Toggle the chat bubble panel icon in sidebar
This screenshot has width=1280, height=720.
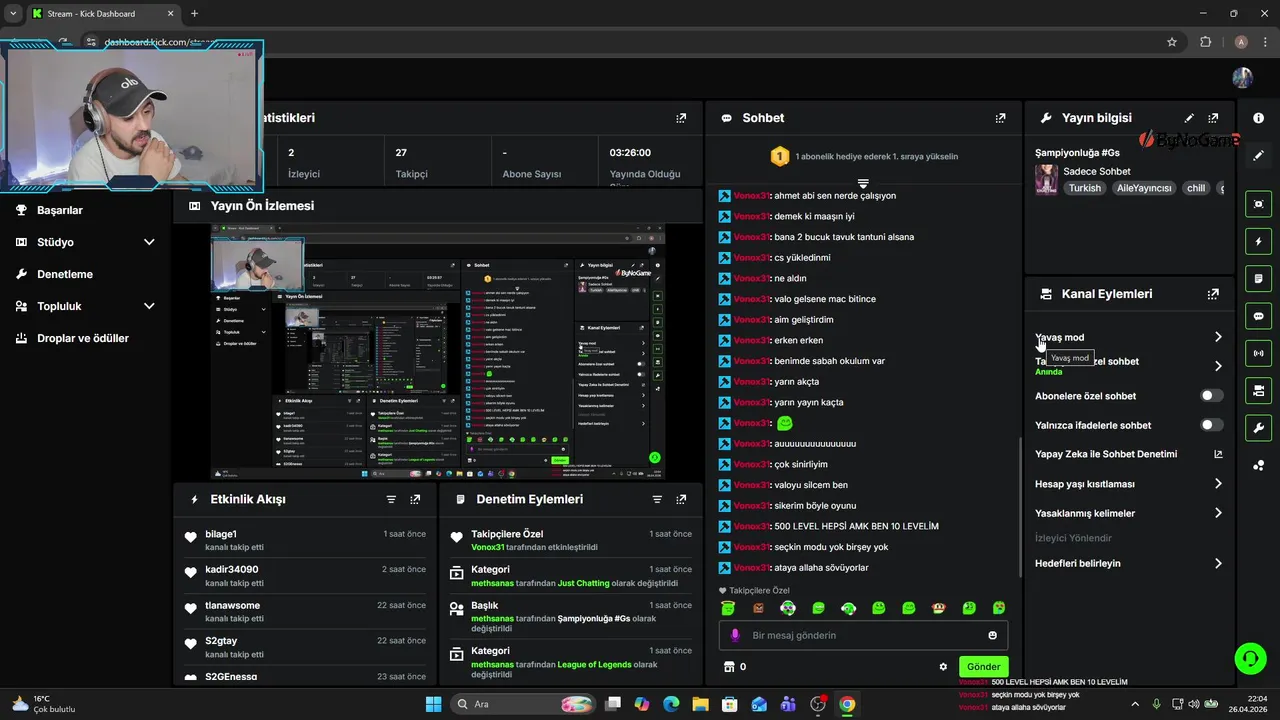tap(1258, 316)
